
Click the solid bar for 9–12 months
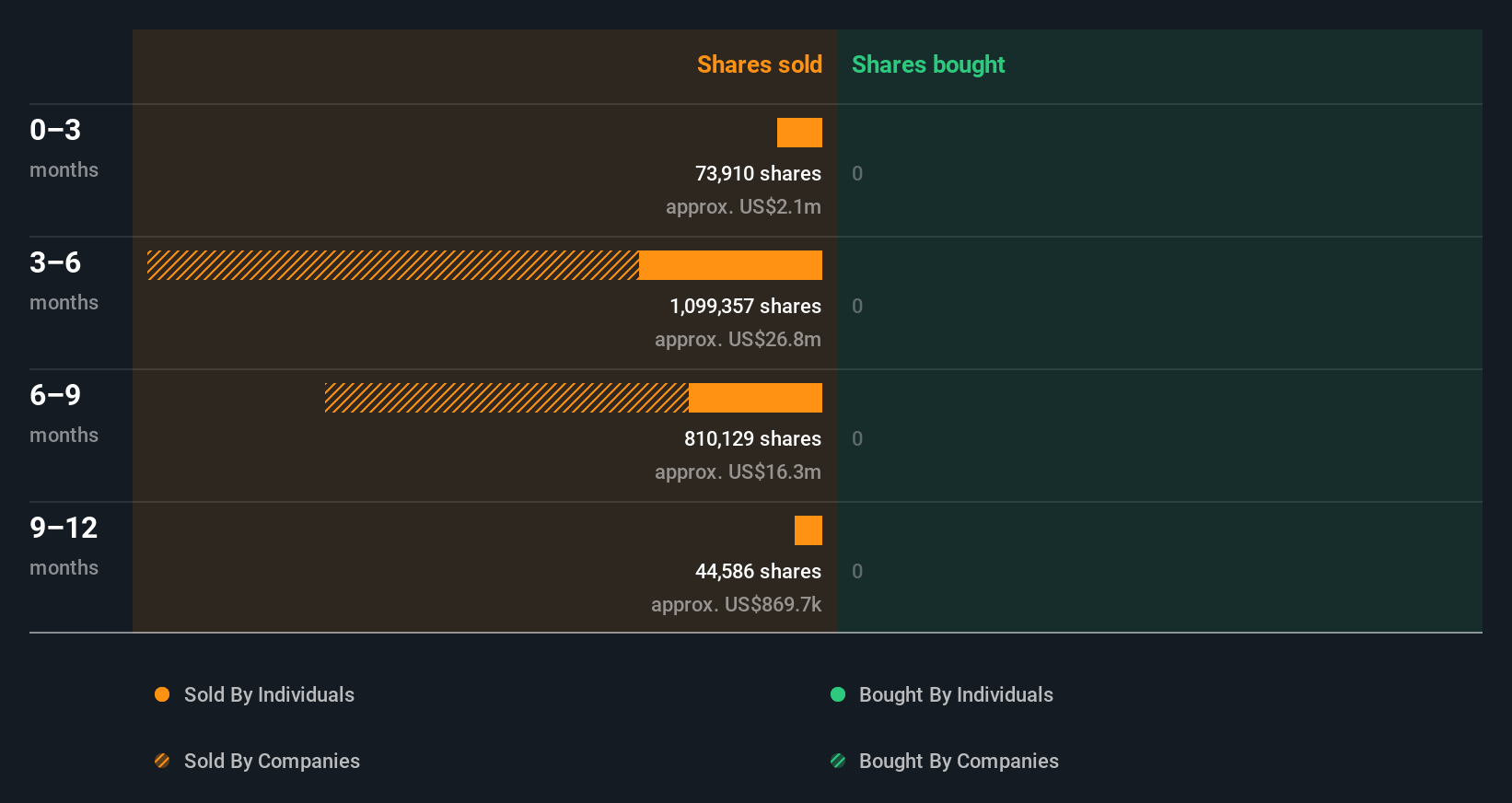(x=808, y=530)
